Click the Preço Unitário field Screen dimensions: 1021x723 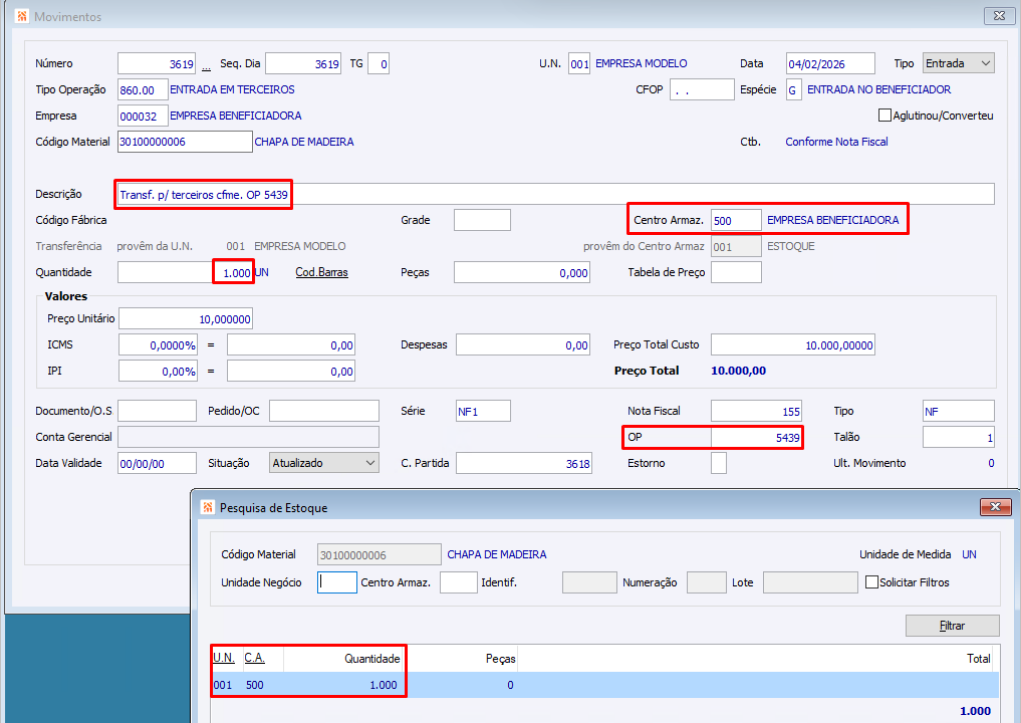186,319
